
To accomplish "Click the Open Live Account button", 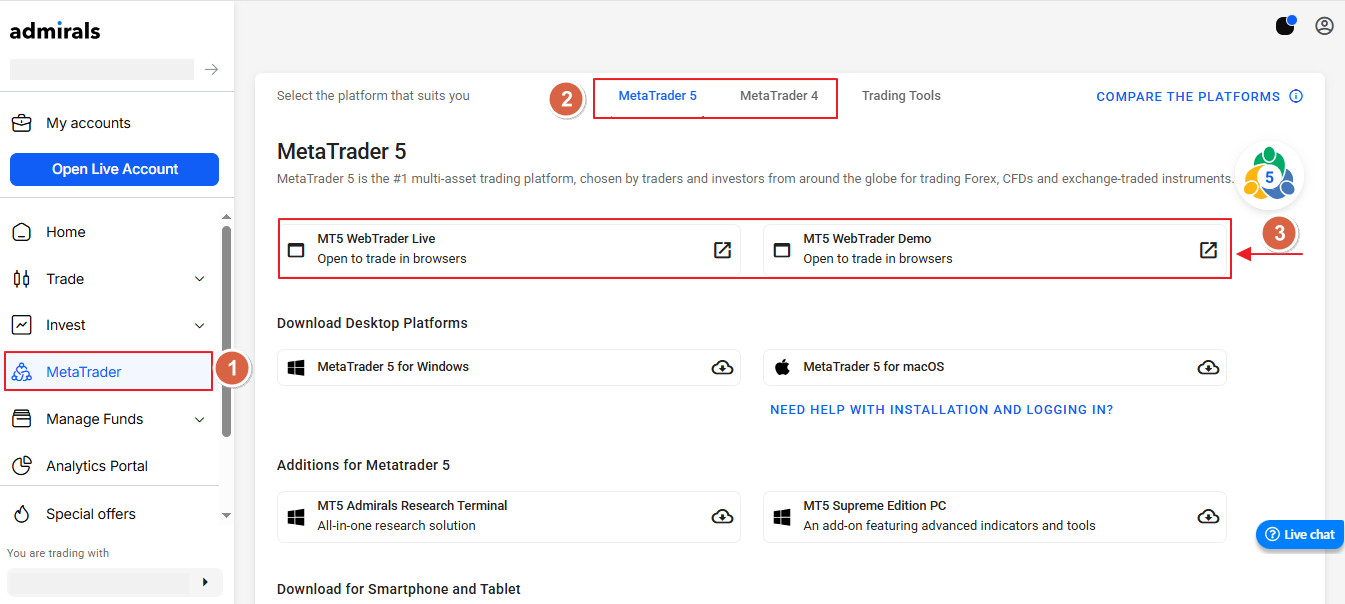I will 114,169.
